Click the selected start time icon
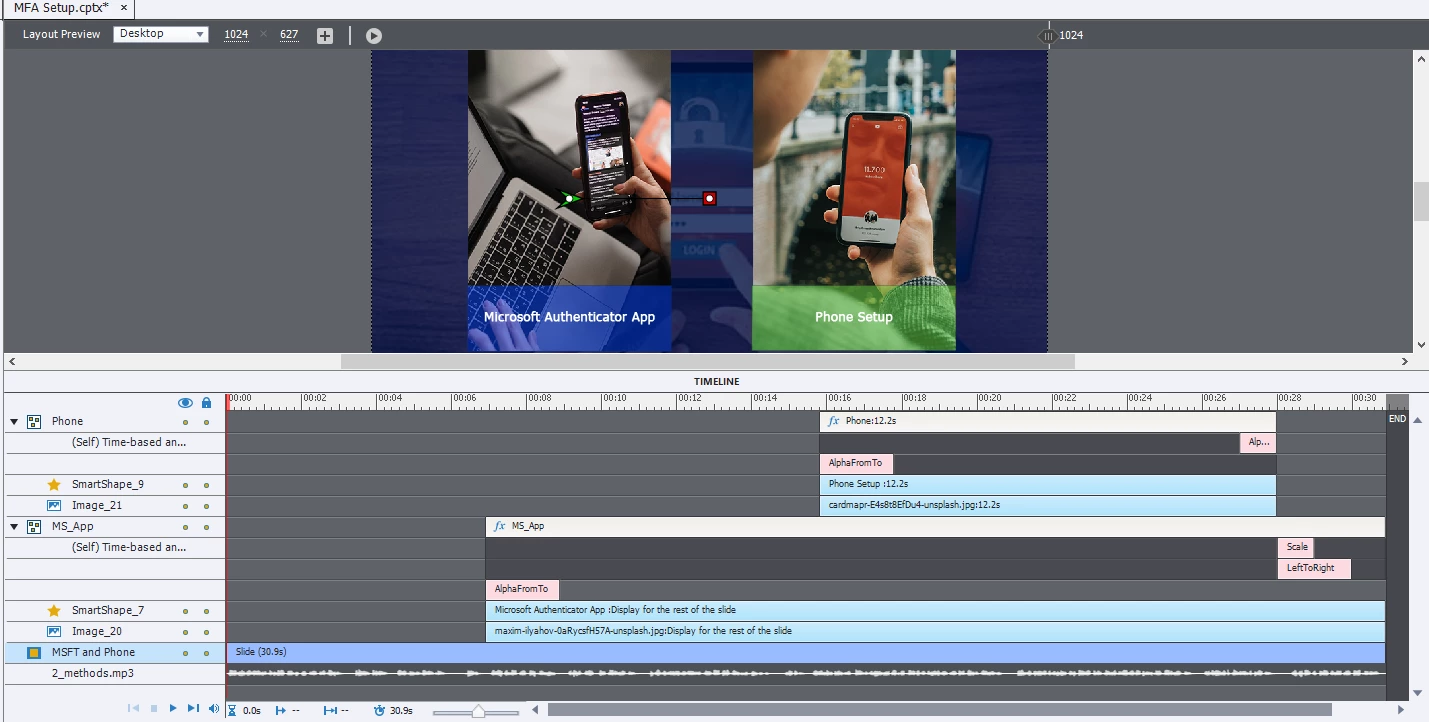 click(x=280, y=710)
